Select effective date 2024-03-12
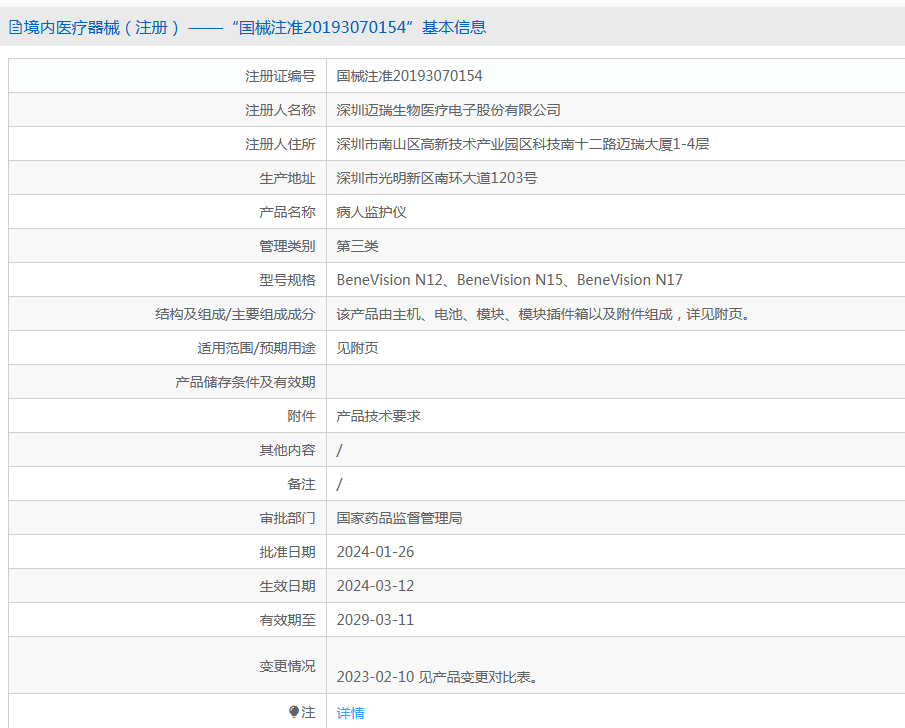 375,586
